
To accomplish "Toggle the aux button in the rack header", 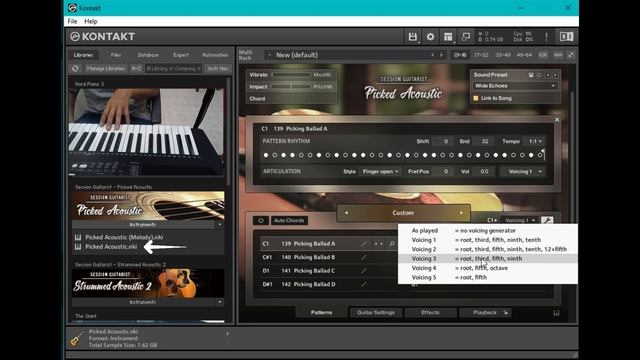I will click(558, 55).
